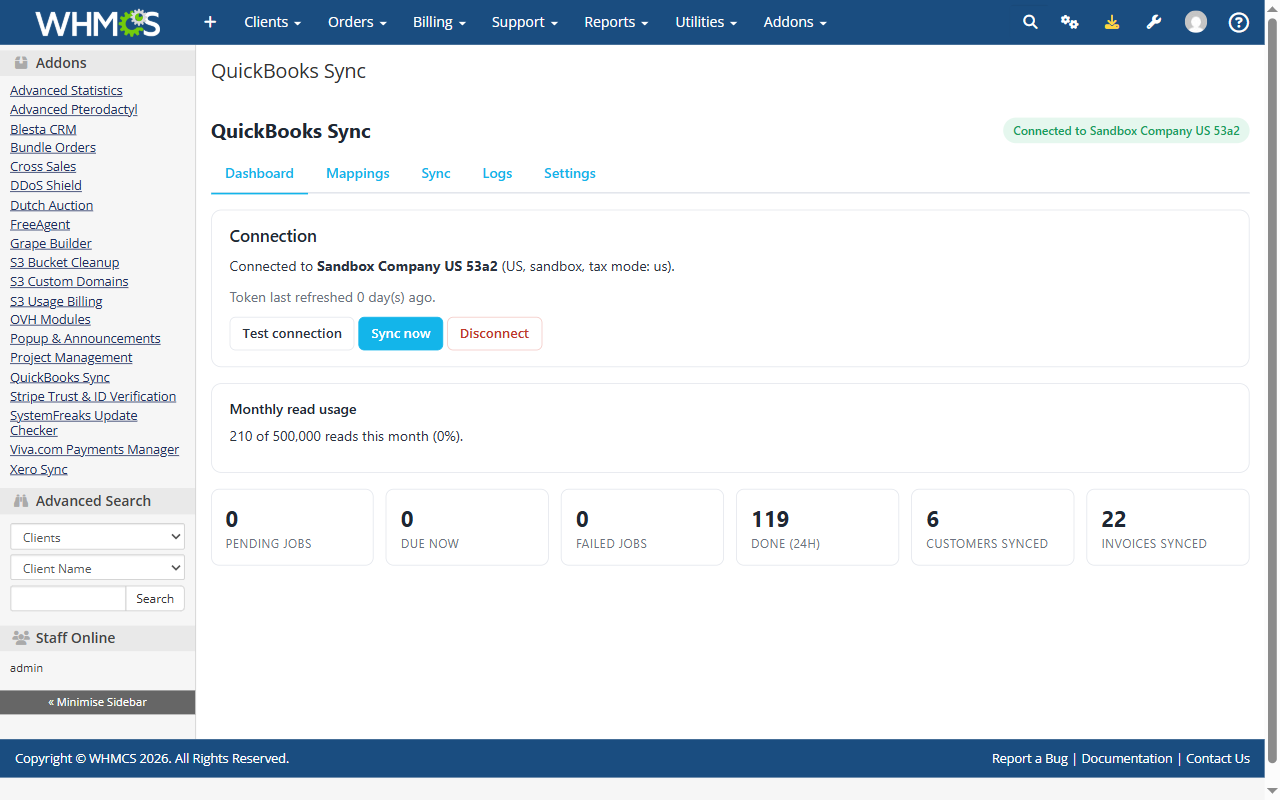
Task: Click the Due Now stat card
Action: point(467,527)
